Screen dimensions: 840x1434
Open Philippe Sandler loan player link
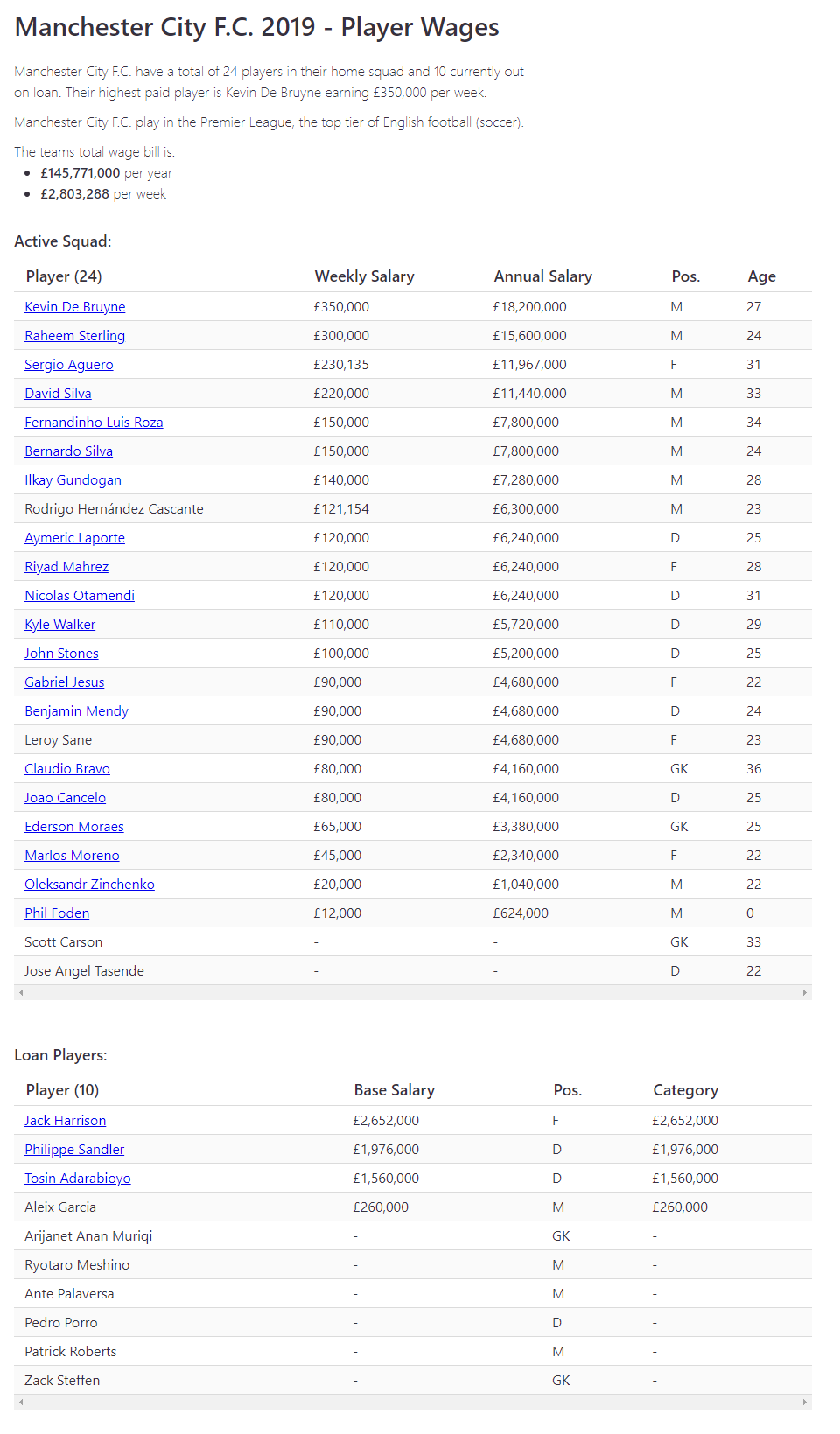click(74, 1150)
